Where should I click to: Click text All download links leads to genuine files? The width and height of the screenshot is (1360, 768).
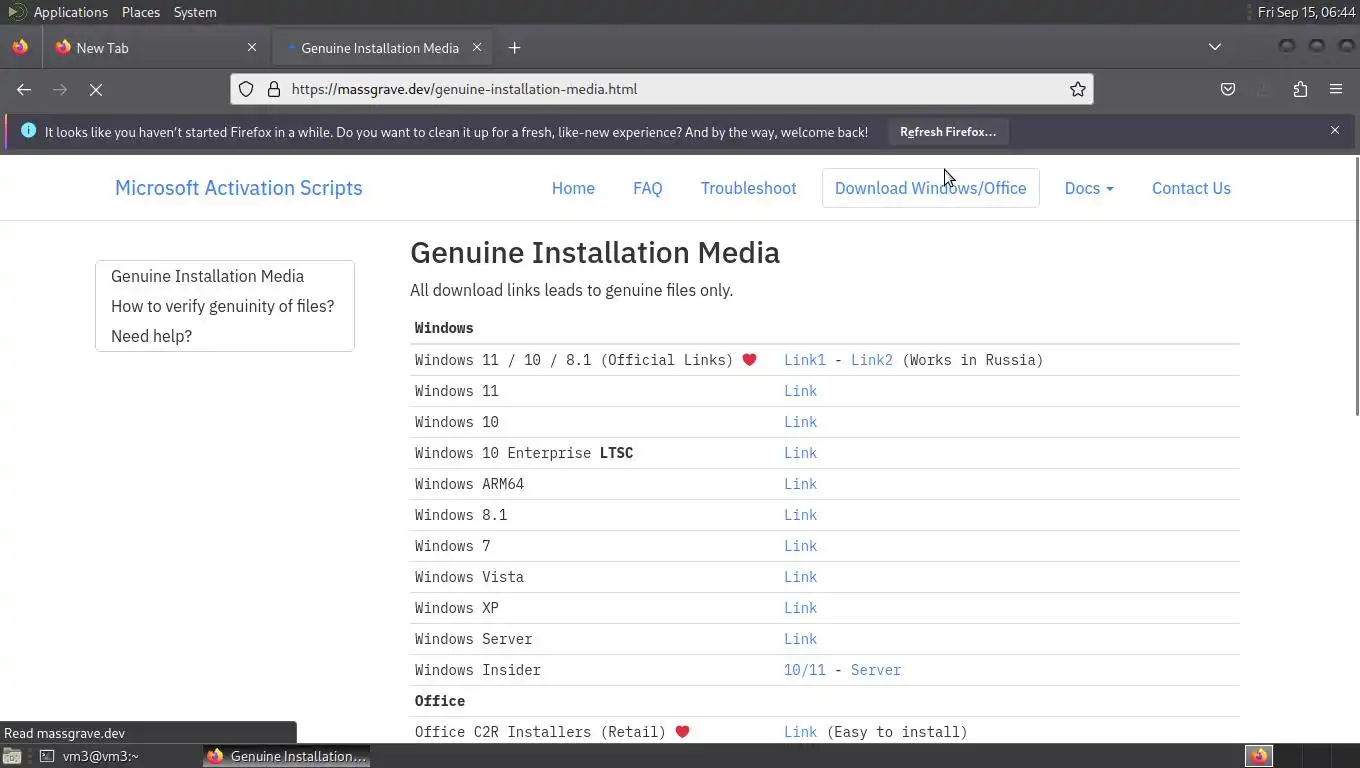pos(571,290)
